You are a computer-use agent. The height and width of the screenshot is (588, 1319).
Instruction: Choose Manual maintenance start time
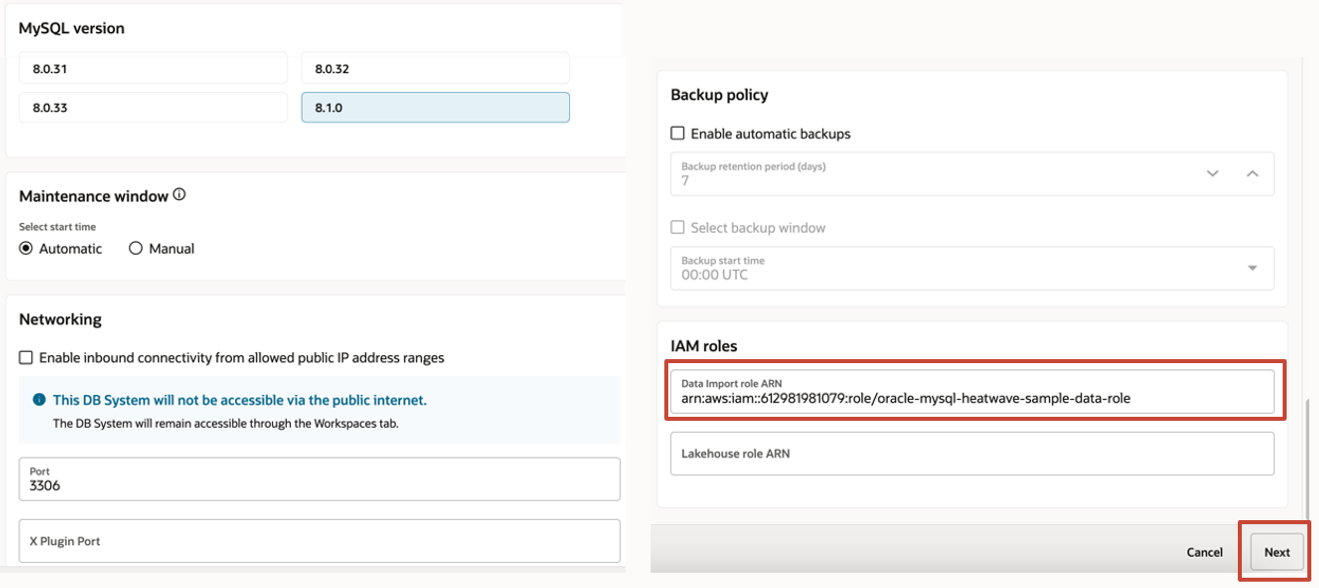tap(136, 249)
